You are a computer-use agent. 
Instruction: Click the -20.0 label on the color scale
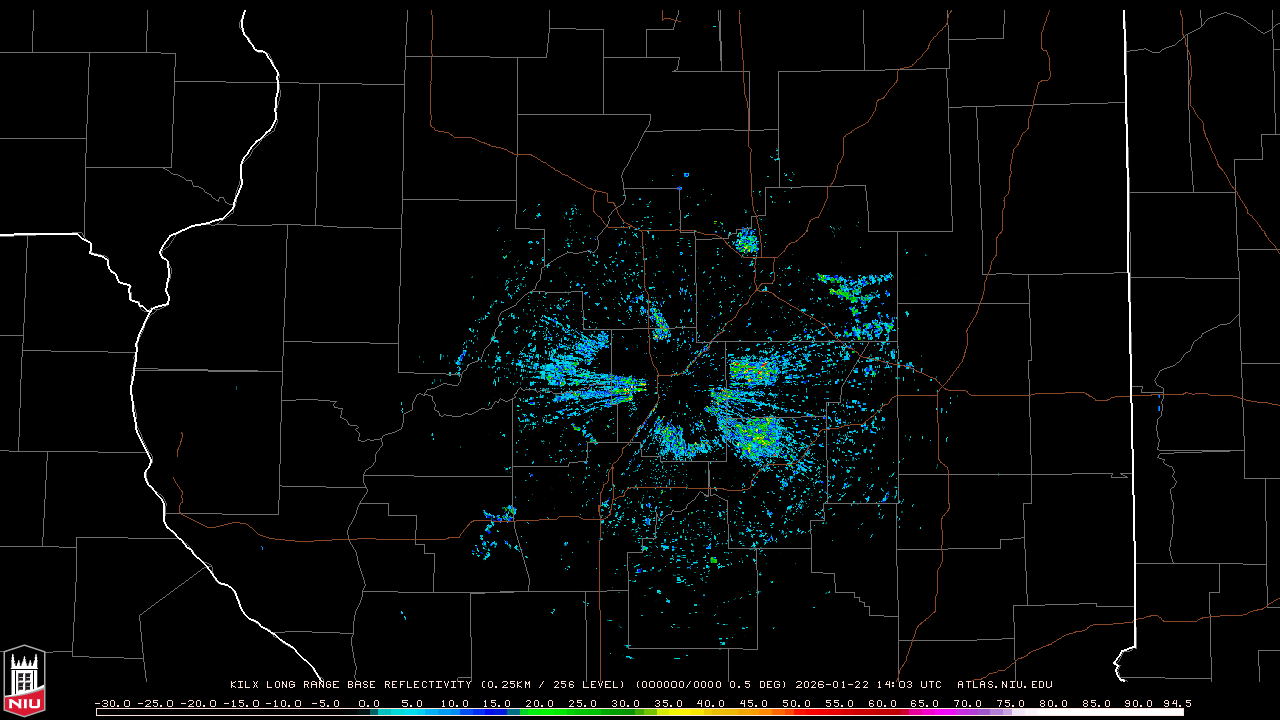click(x=199, y=703)
